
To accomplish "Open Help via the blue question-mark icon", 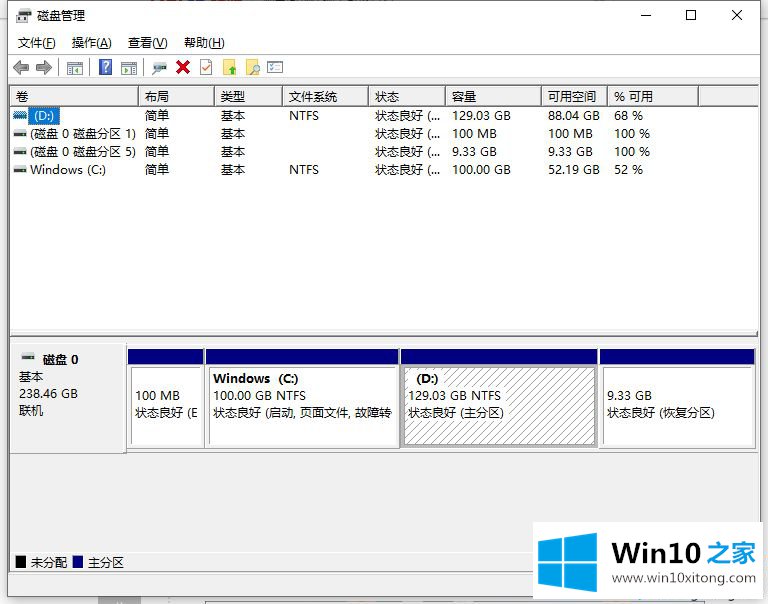I will click(x=105, y=67).
